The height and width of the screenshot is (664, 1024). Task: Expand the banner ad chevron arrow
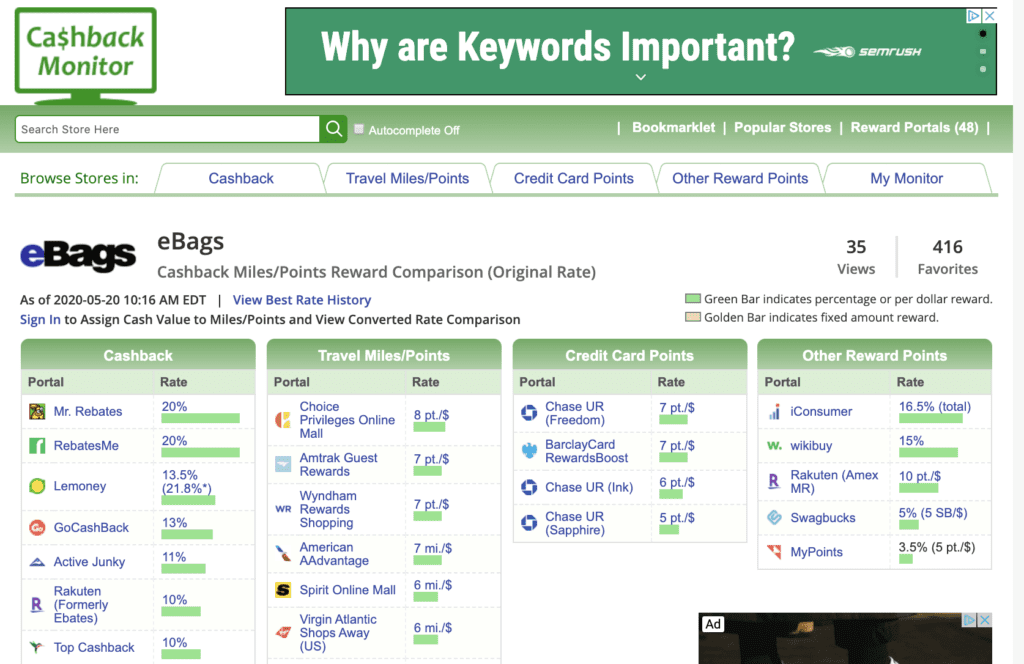(641, 77)
